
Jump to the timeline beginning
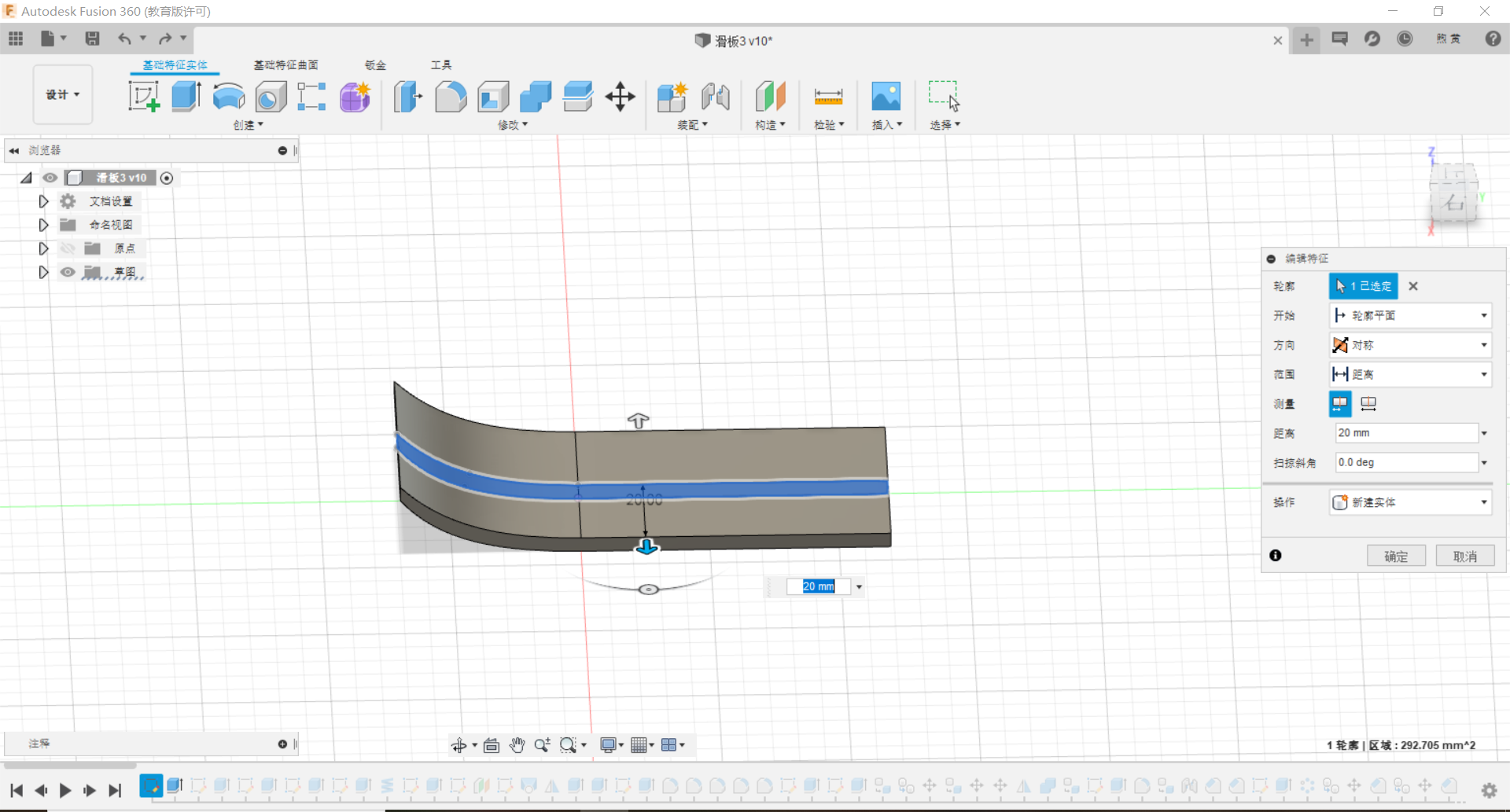(x=17, y=790)
